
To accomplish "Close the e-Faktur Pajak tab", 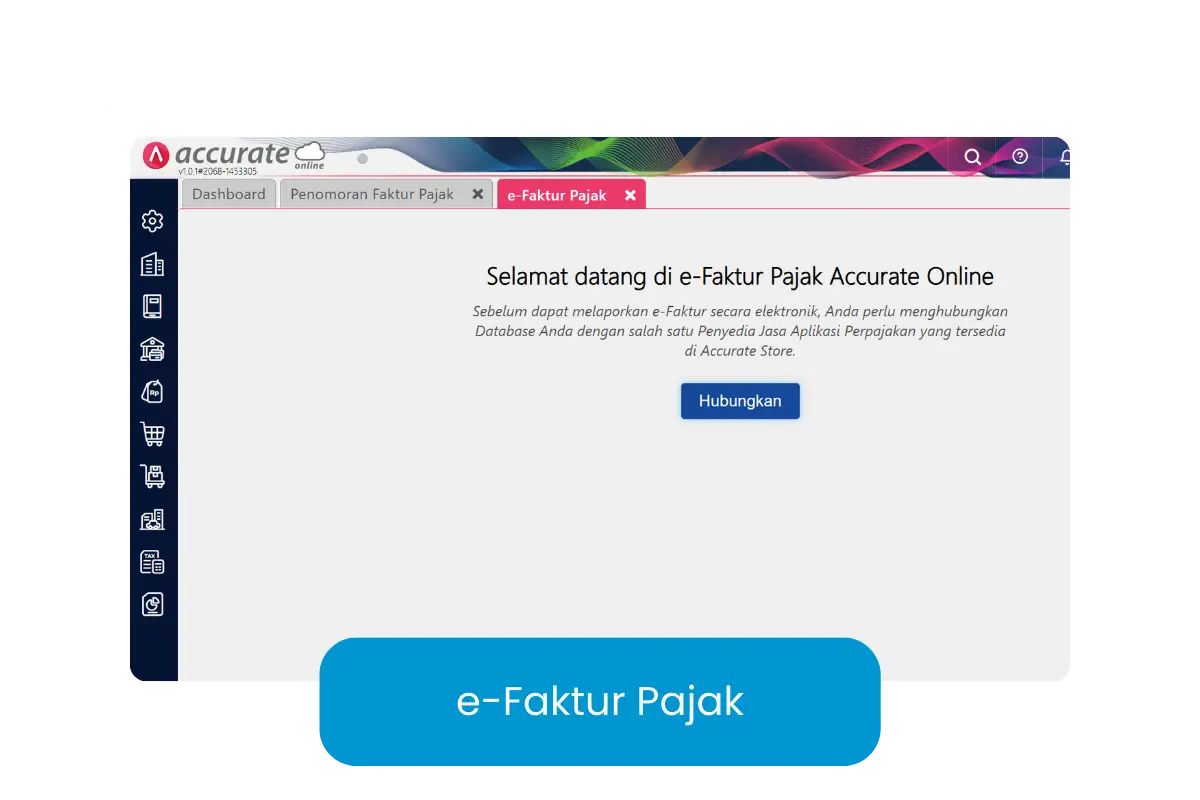I will [630, 195].
